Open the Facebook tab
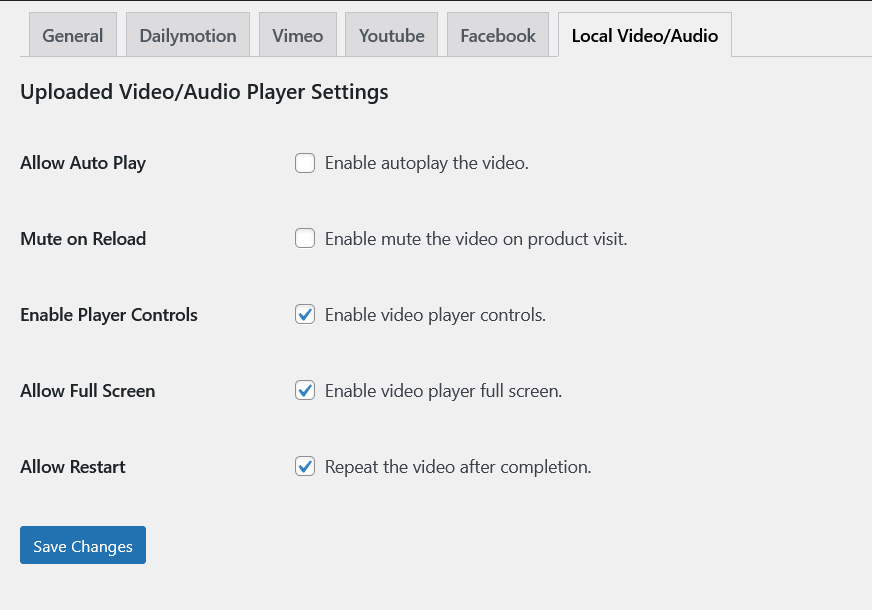Image resolution: width=872 pixels, height=610 pixels. point(498,35)
